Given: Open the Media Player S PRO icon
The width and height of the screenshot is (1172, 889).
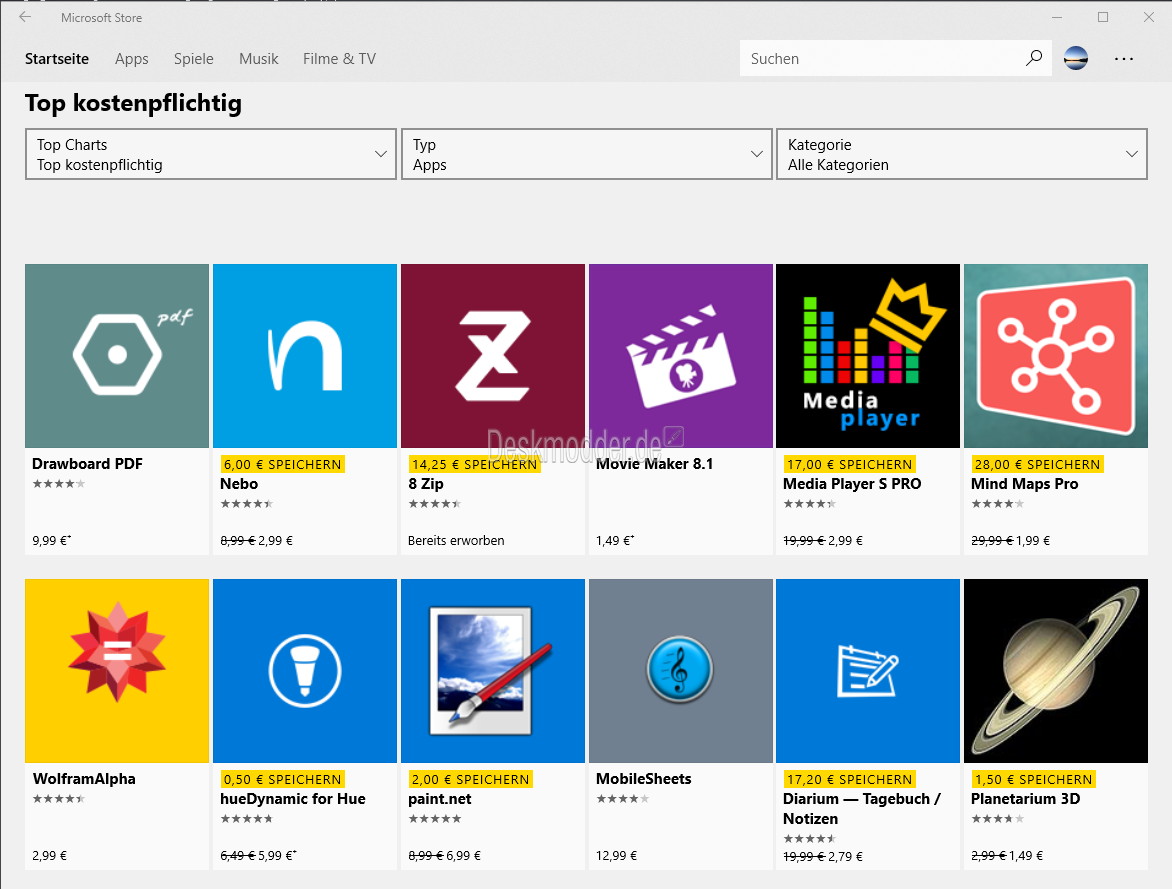Looking at the screenshot, I should point(868,356).
